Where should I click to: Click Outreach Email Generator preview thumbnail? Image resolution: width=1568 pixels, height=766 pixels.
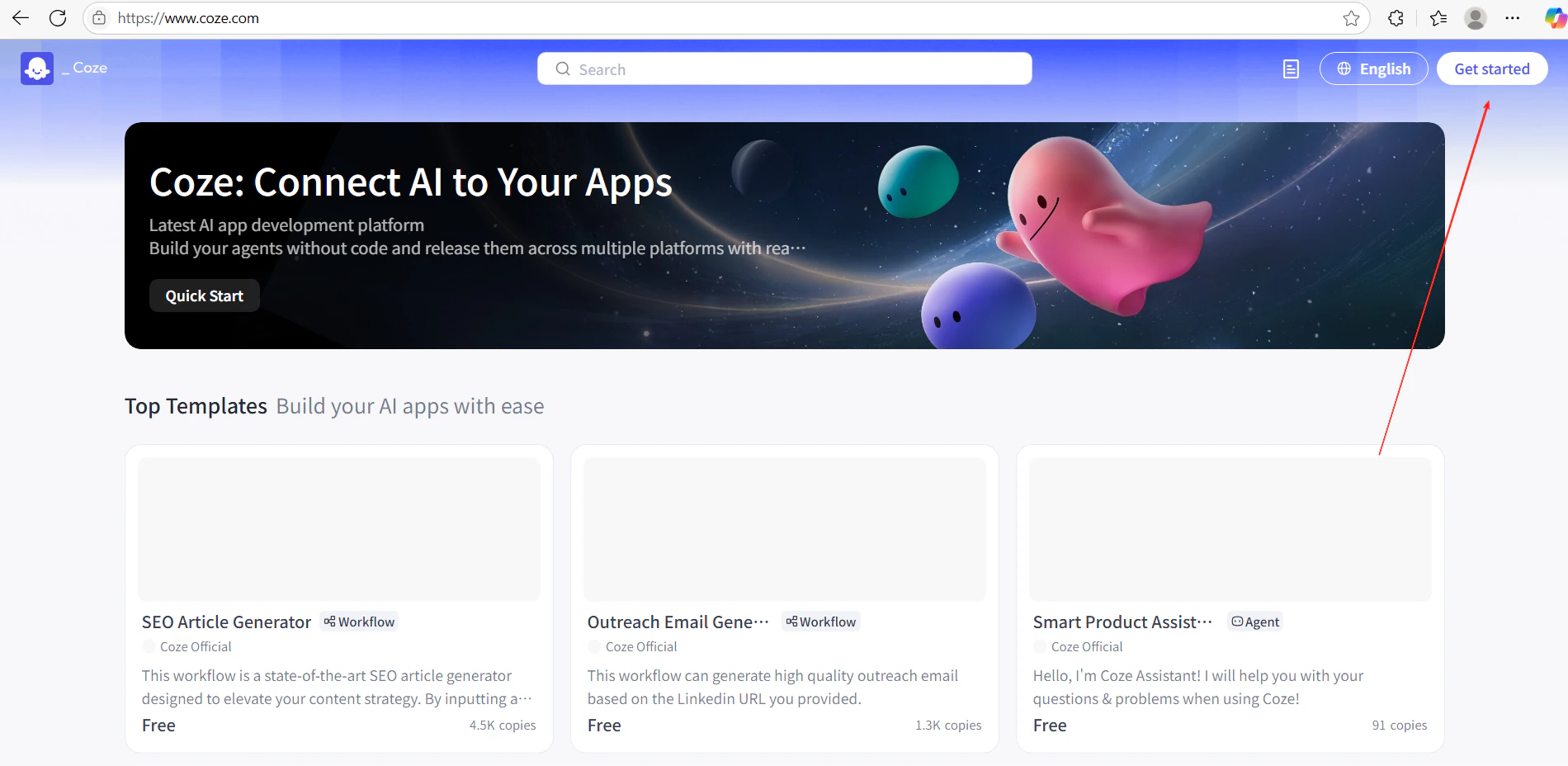pyautogui.click(x=785, y=529)
